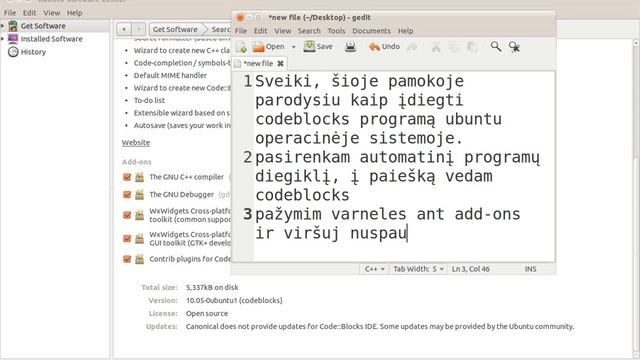Uncheck WxWidgets GUI toolkit GTK+ development add-on
Viewport: 640px width, 360px height.
[127, 239]
